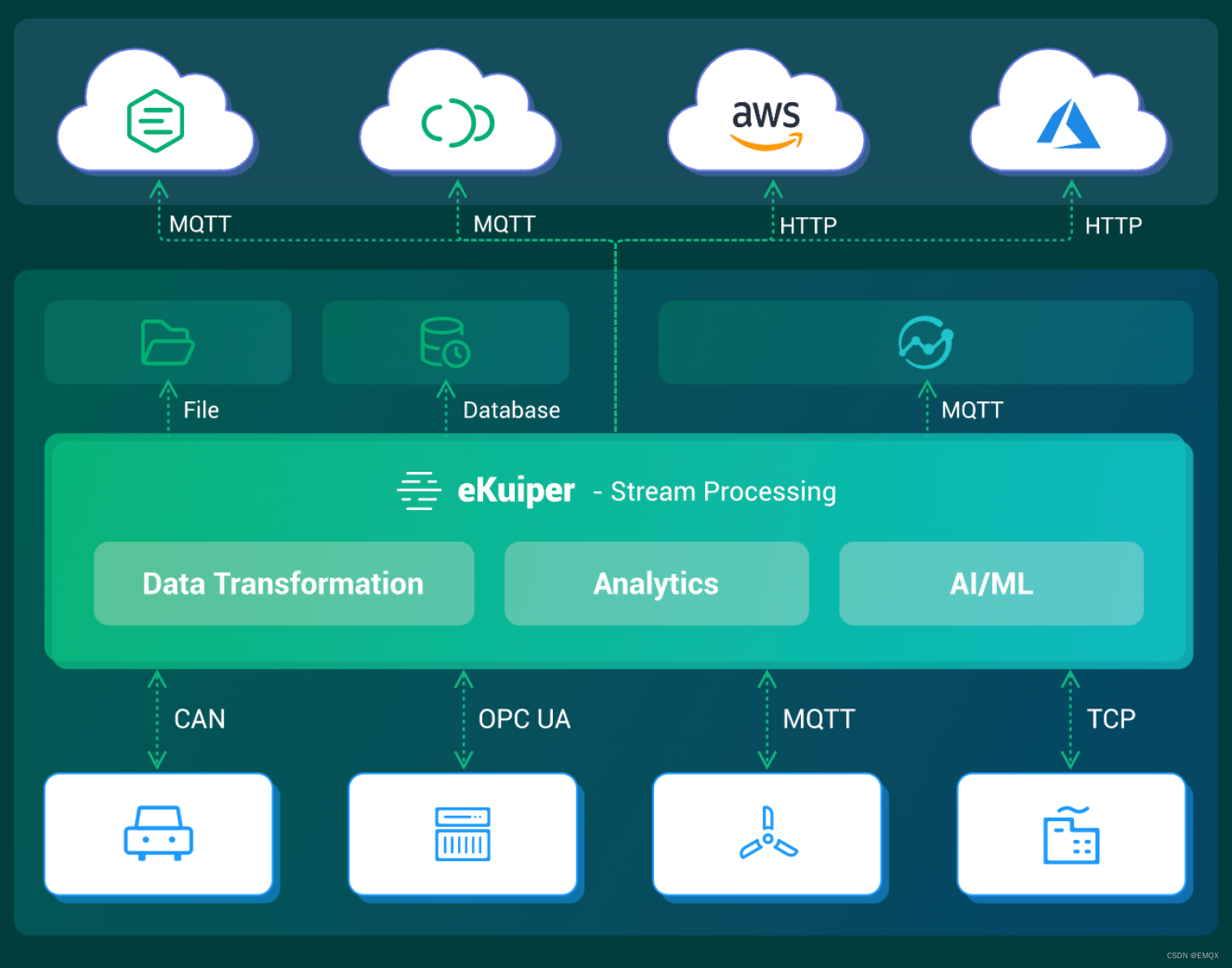Click the MQTT label under hexagon cloud
1232x968 pixels.
pyautogui.click(x=200, y=225)
